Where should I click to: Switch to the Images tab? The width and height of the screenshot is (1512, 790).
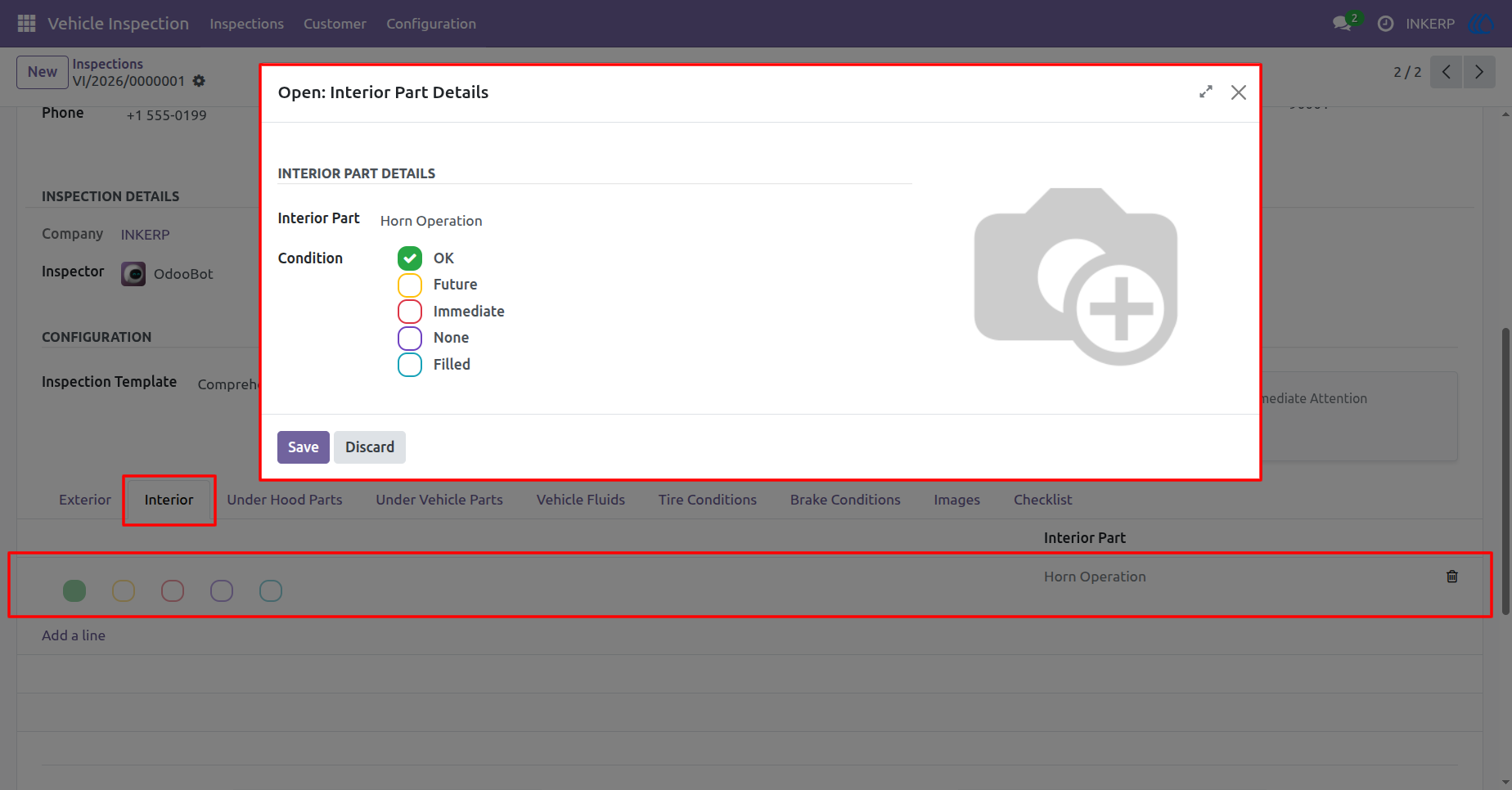pos(957,500)
